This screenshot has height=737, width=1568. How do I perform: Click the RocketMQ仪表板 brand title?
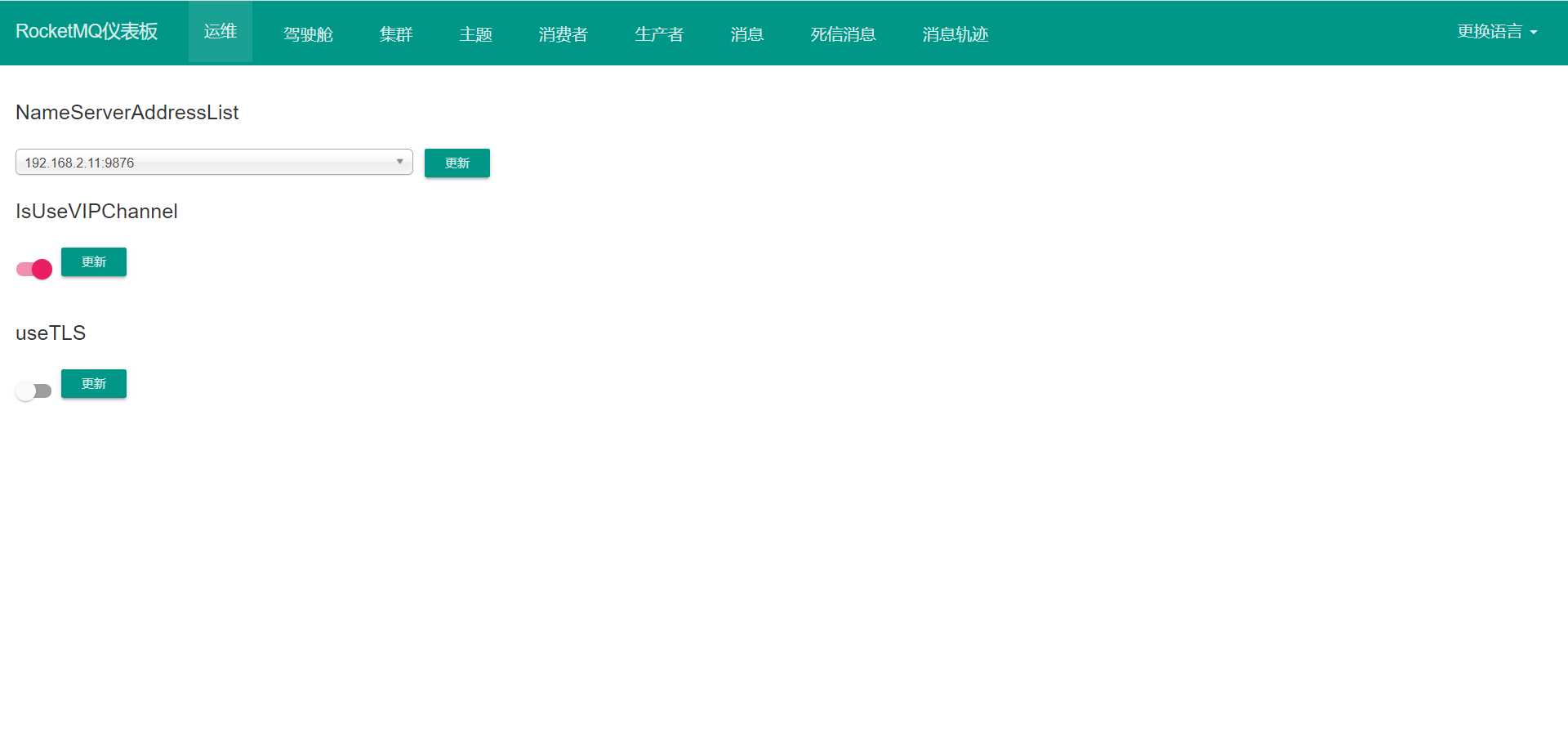point(86,31)
